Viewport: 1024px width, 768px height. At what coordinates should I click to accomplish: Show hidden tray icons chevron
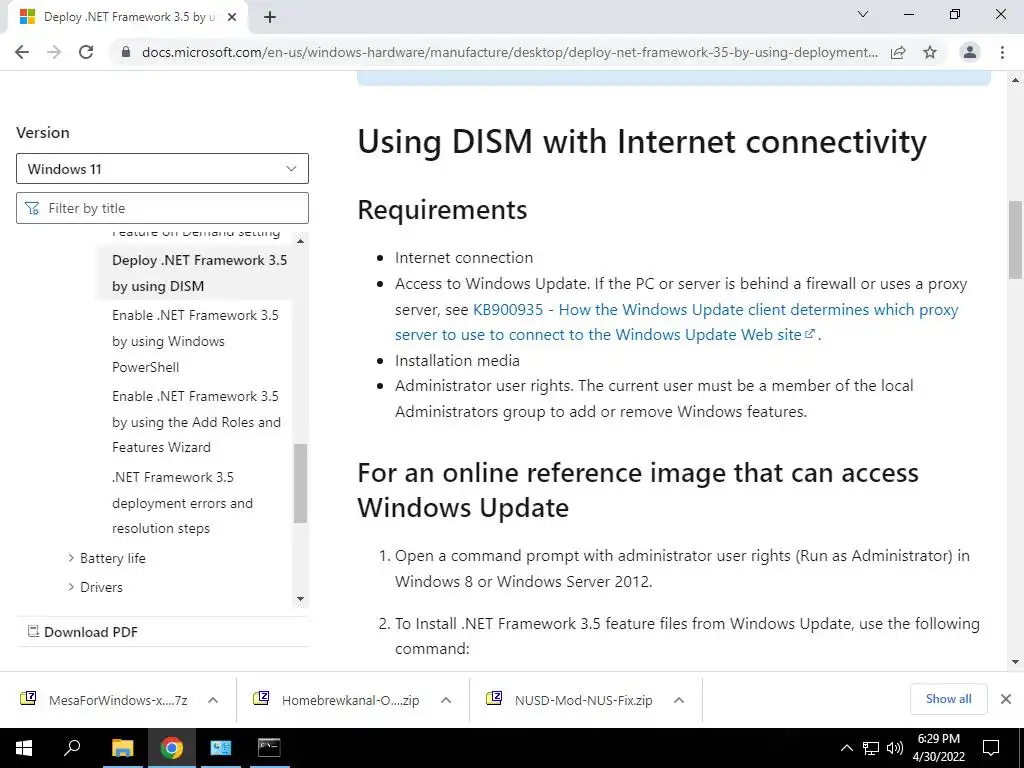point(846,748)
